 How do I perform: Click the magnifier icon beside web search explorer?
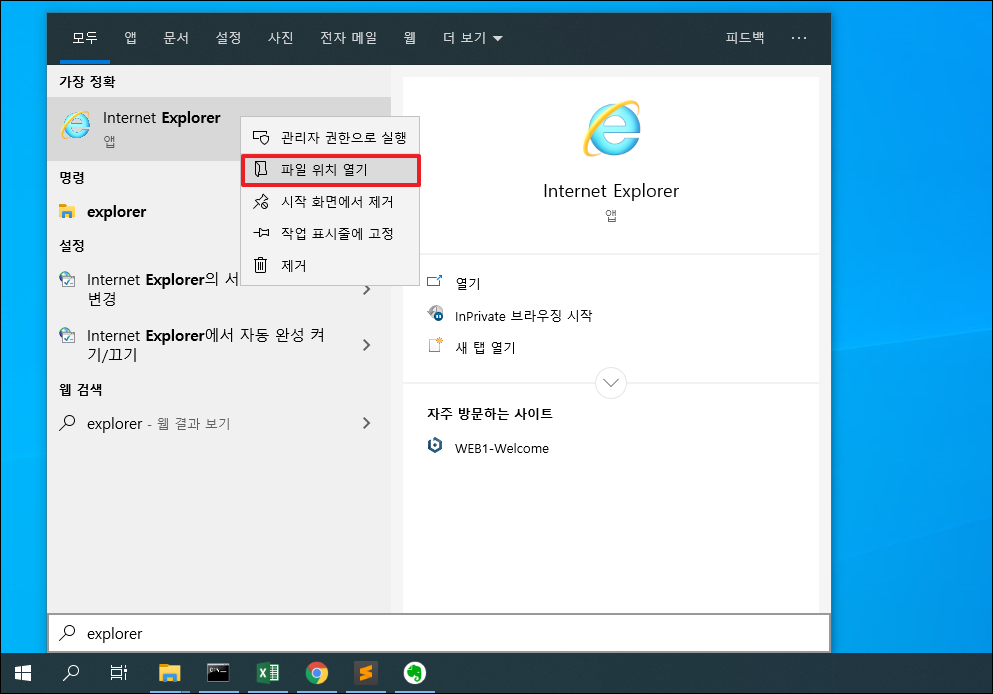click(67, 422)
